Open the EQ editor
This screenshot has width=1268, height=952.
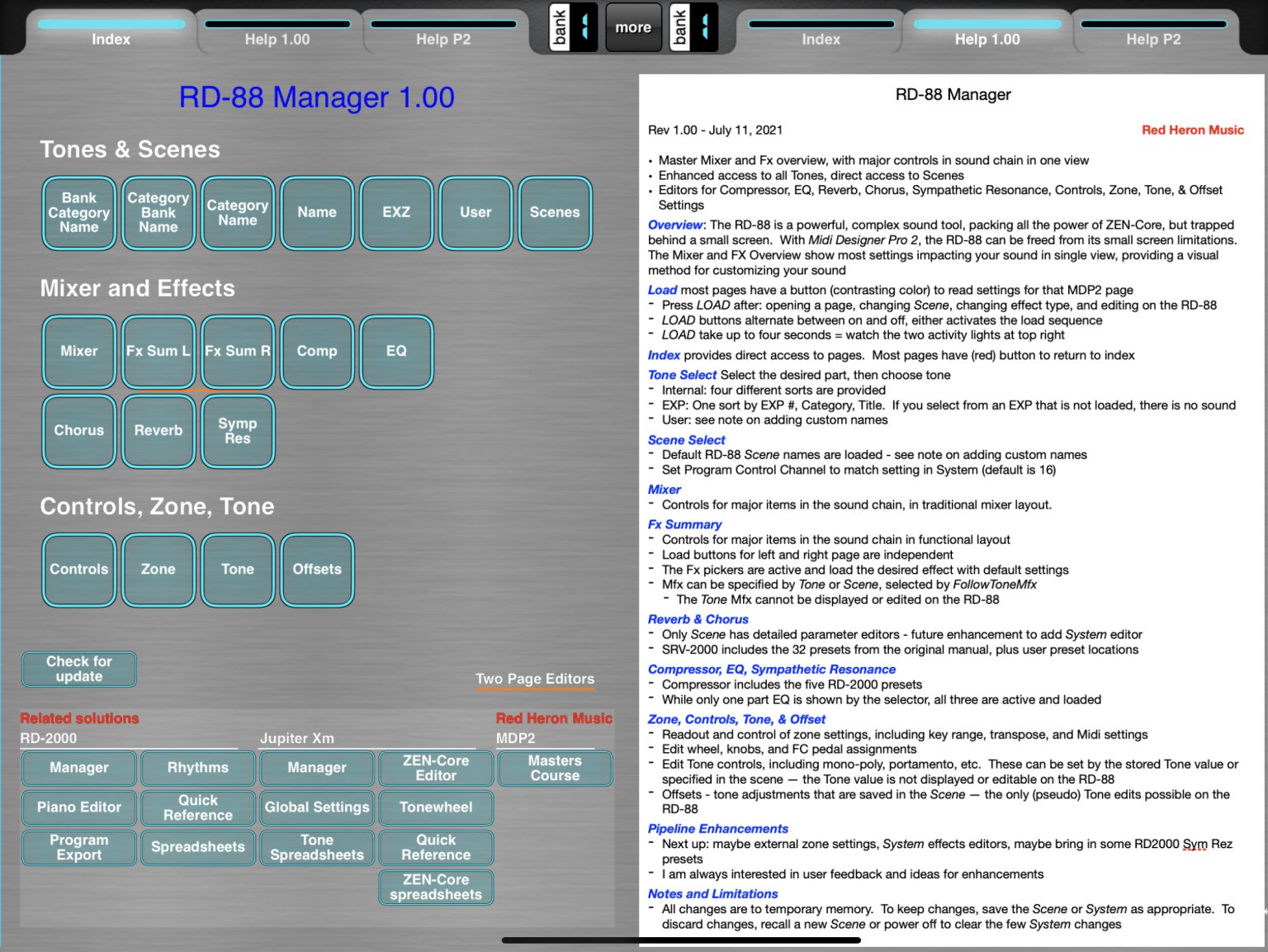tap(396, 352)
